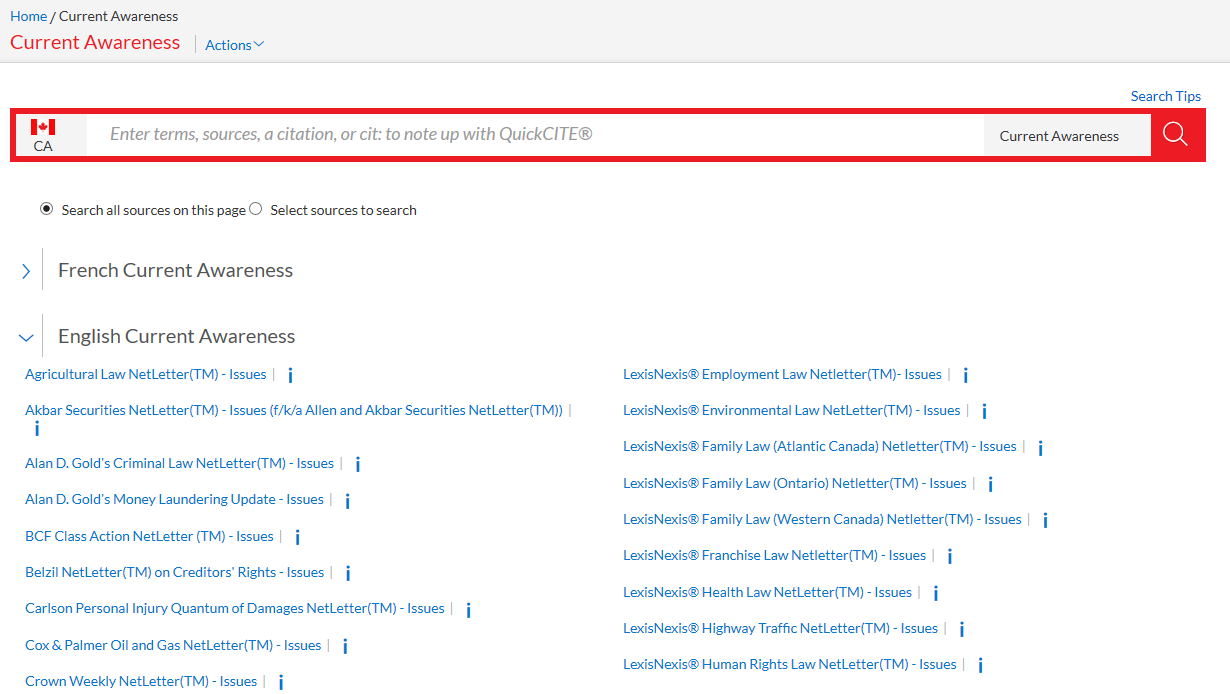Viewport: 1230px width, 694px height.
Task: Open info icon for Akbar Securities NetLetter
Action: pyautogui.click(x=37, y=428)
